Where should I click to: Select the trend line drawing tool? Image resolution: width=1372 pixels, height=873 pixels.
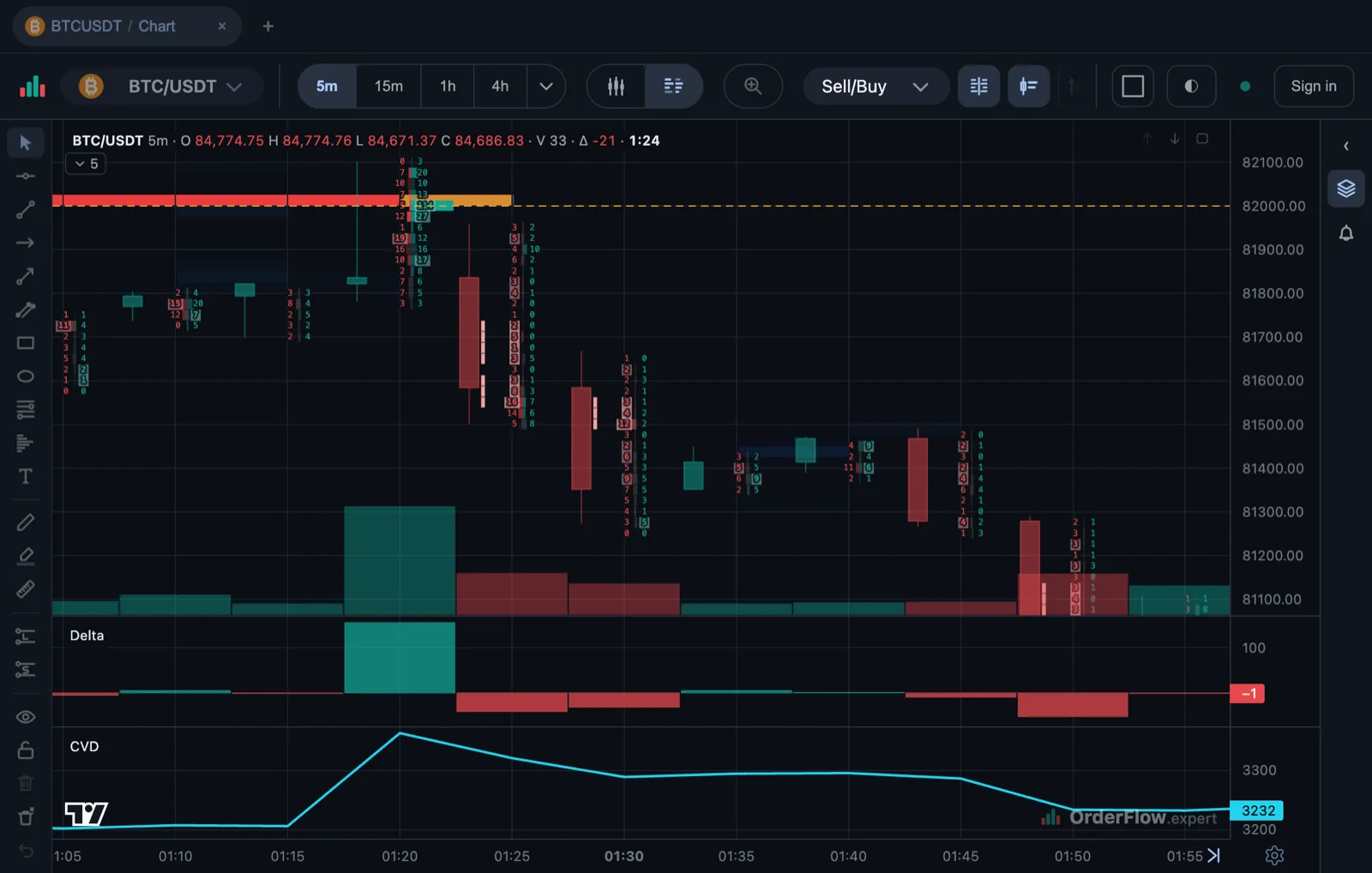pos(26,209)
